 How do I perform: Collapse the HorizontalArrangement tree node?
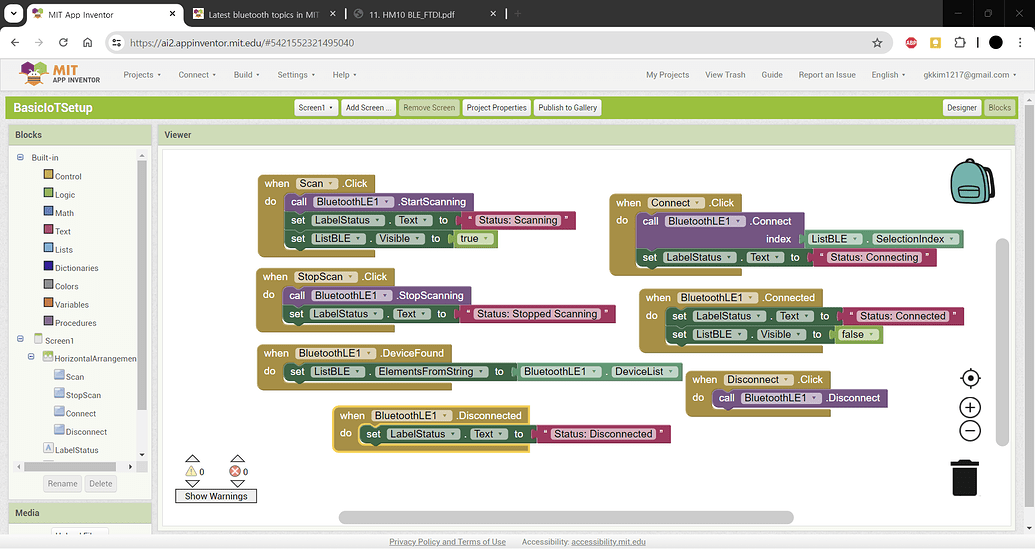tap(31, 356)
